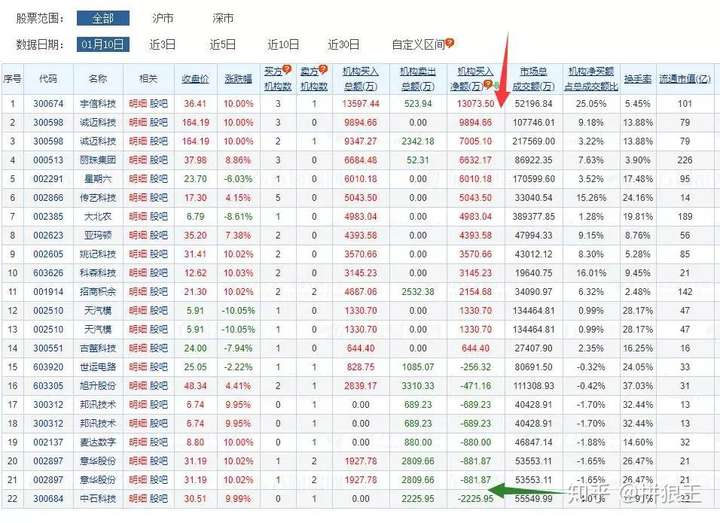Screen dimensions: 720x523
Task: Sort by 机构净买额占总成交额比 header
Action: click(x=591, y=79)
